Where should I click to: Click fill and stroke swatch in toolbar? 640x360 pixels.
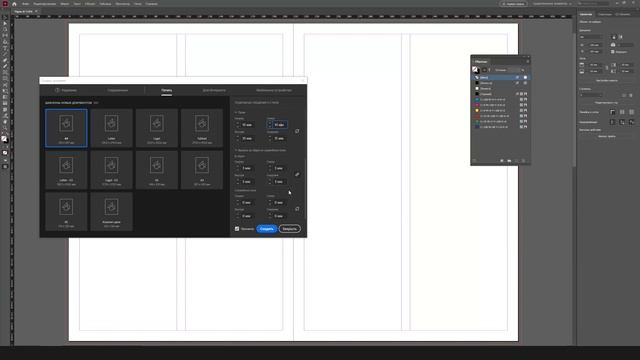(4, 139)
